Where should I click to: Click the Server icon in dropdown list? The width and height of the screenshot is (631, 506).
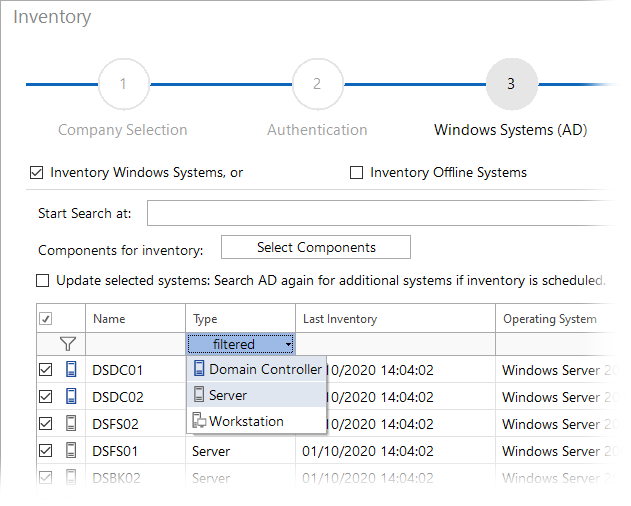tap(199, 394)
